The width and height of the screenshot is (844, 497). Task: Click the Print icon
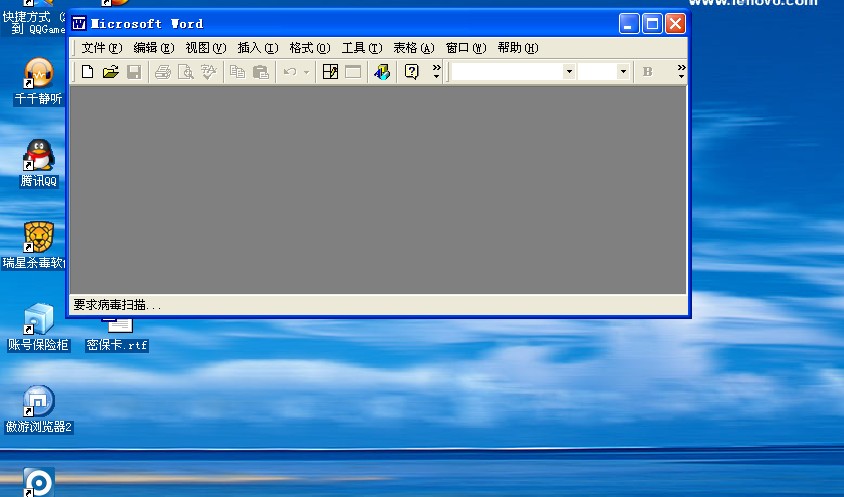[x=163, y=72]
